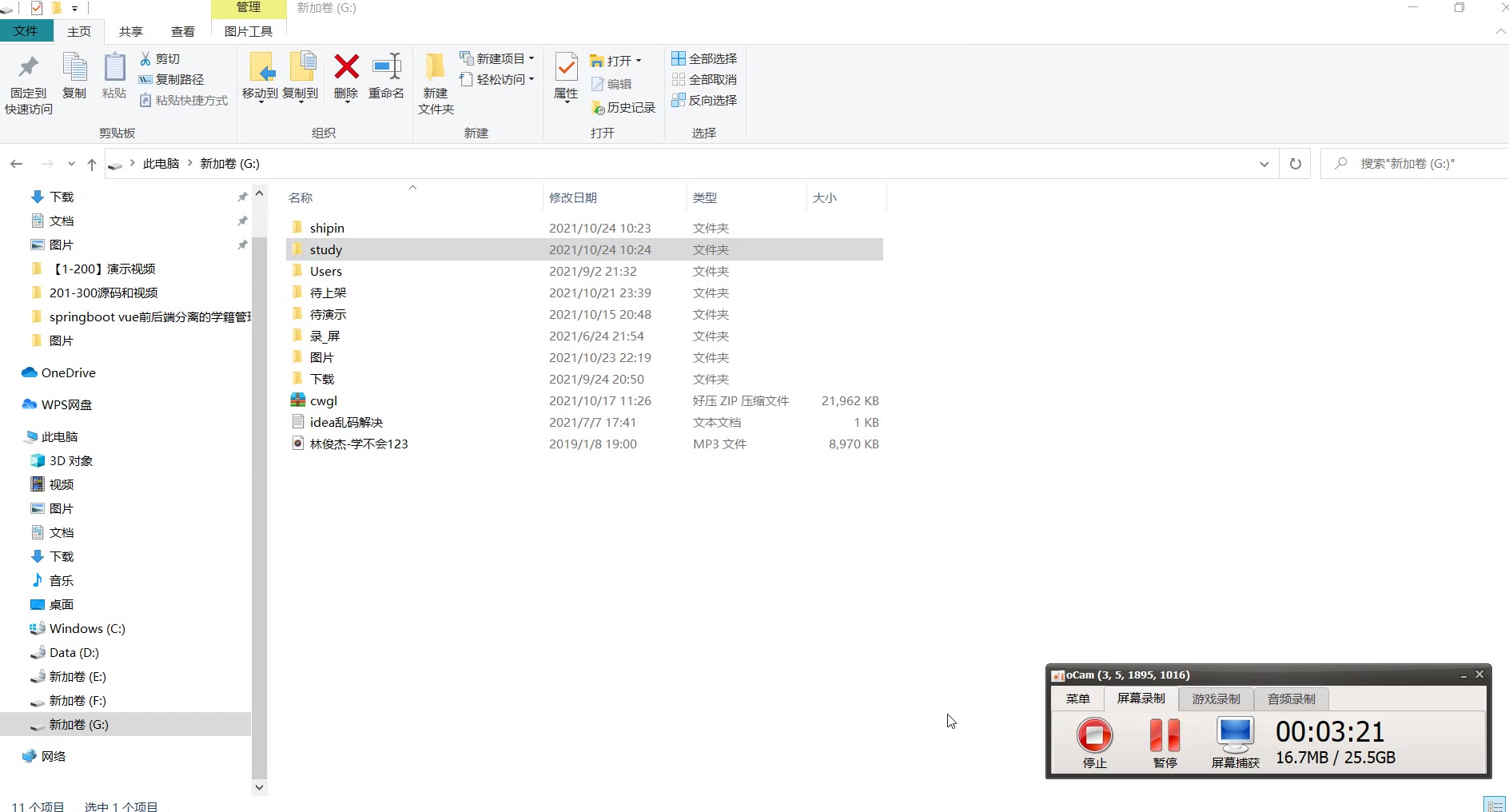This screenshot has height=812, width=1509.
Task: Stop the oCam recording
Action: tap(1095, 742)
